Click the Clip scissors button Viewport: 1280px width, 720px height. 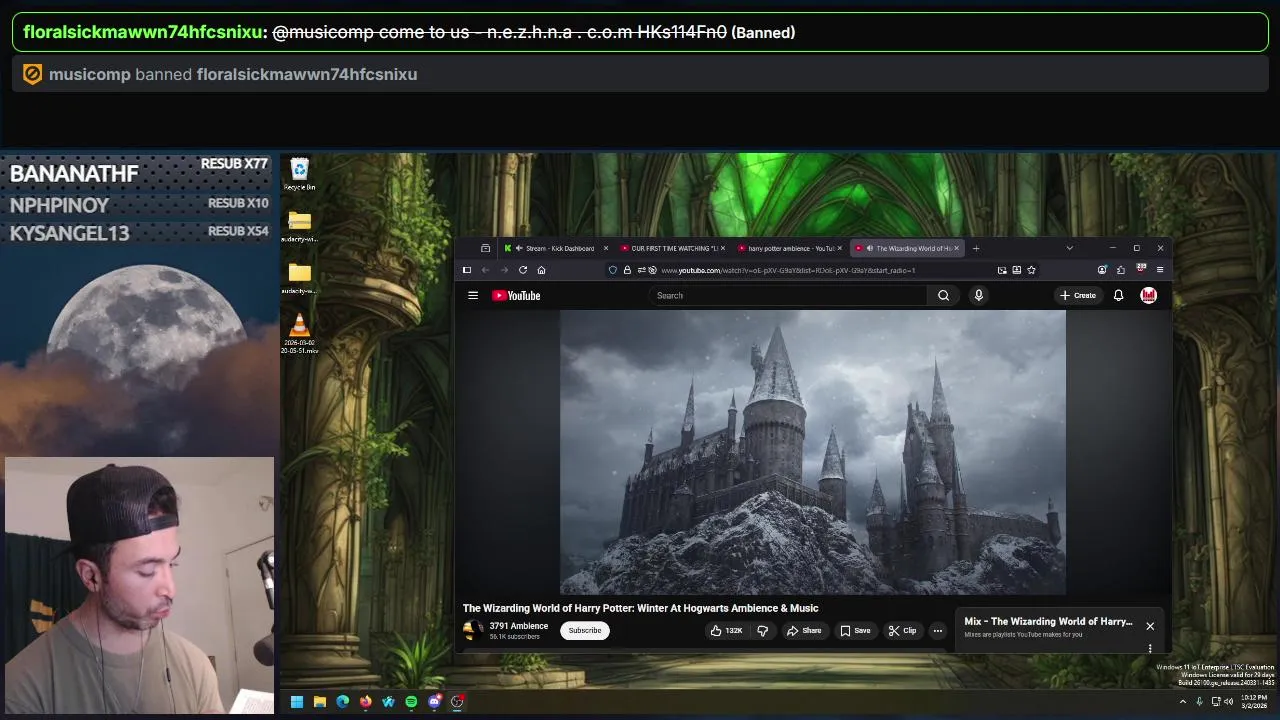902,631
